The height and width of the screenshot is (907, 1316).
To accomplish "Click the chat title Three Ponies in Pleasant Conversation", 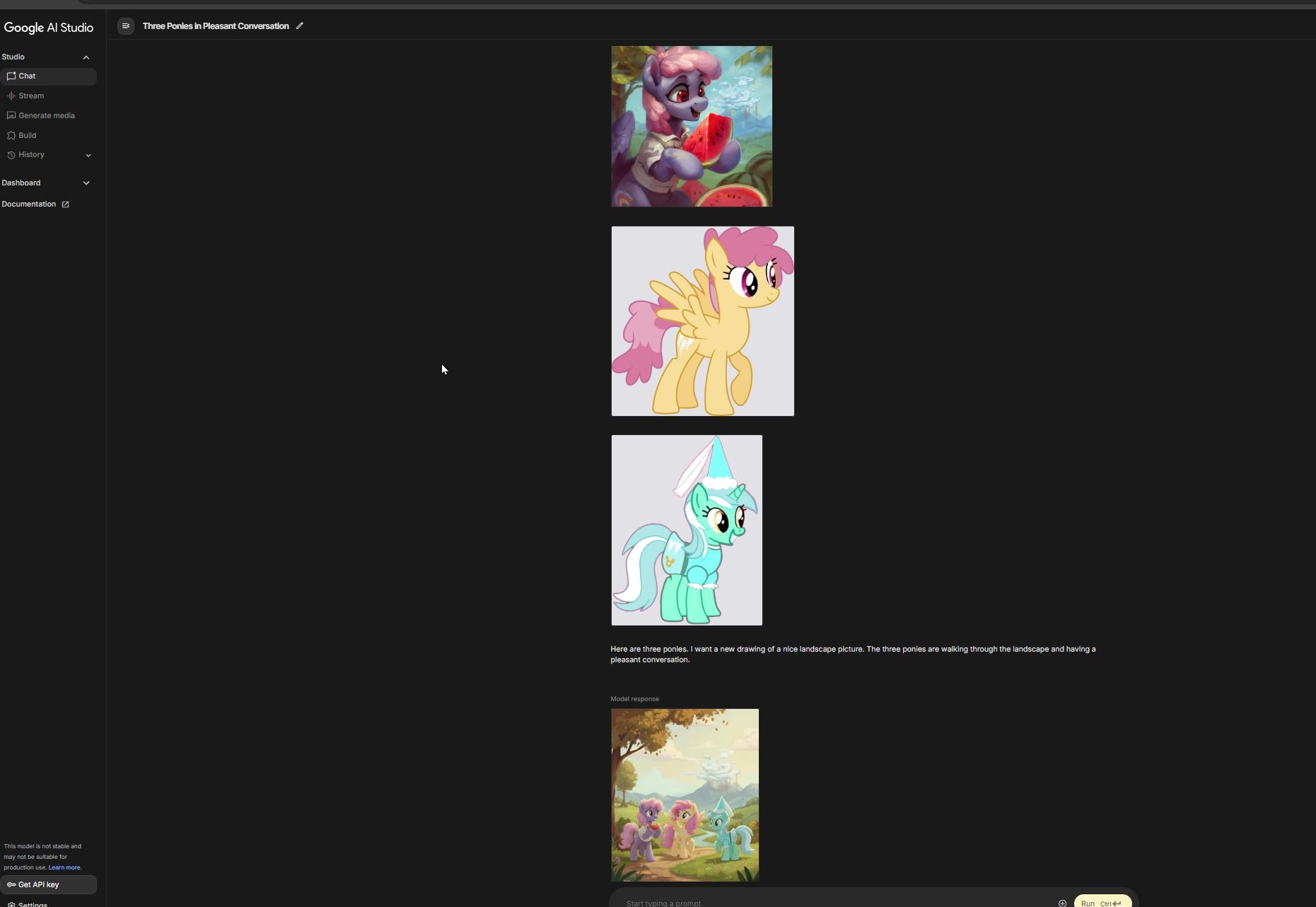I will pyautogui.click(x=216, y=26).
